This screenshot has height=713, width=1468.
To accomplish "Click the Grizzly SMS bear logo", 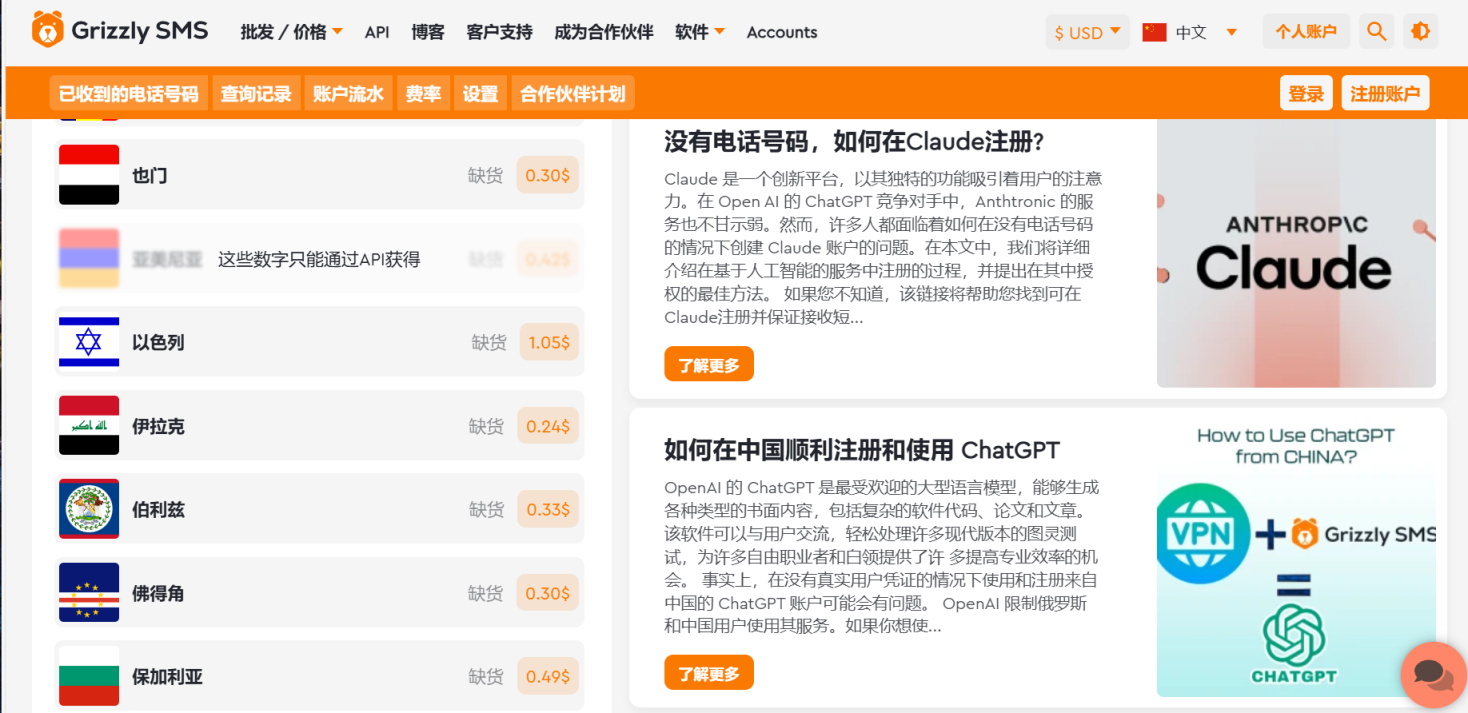I will click(x=47, y=30).
